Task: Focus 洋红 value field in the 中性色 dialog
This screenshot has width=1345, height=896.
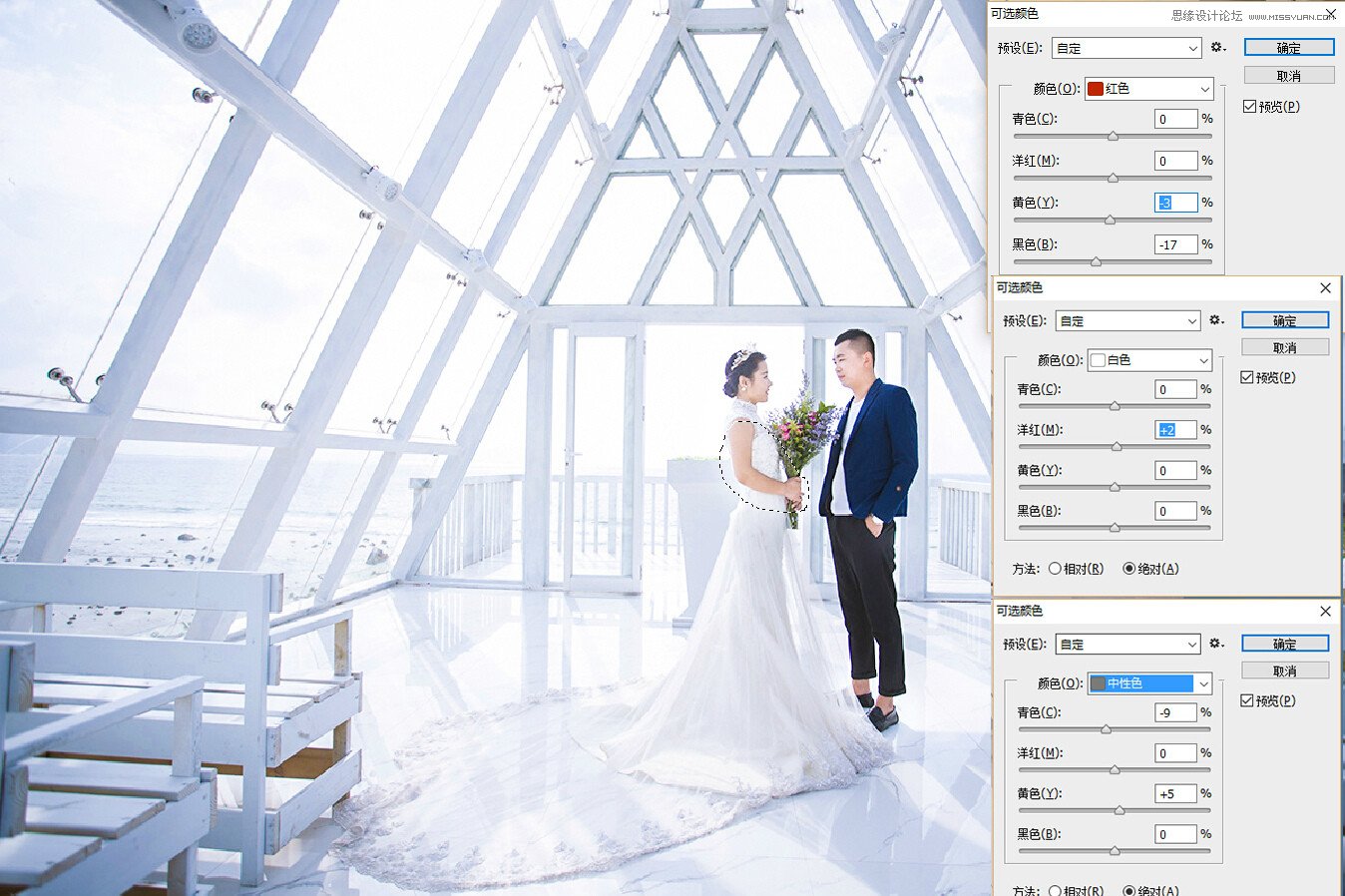Action: 1175,753
